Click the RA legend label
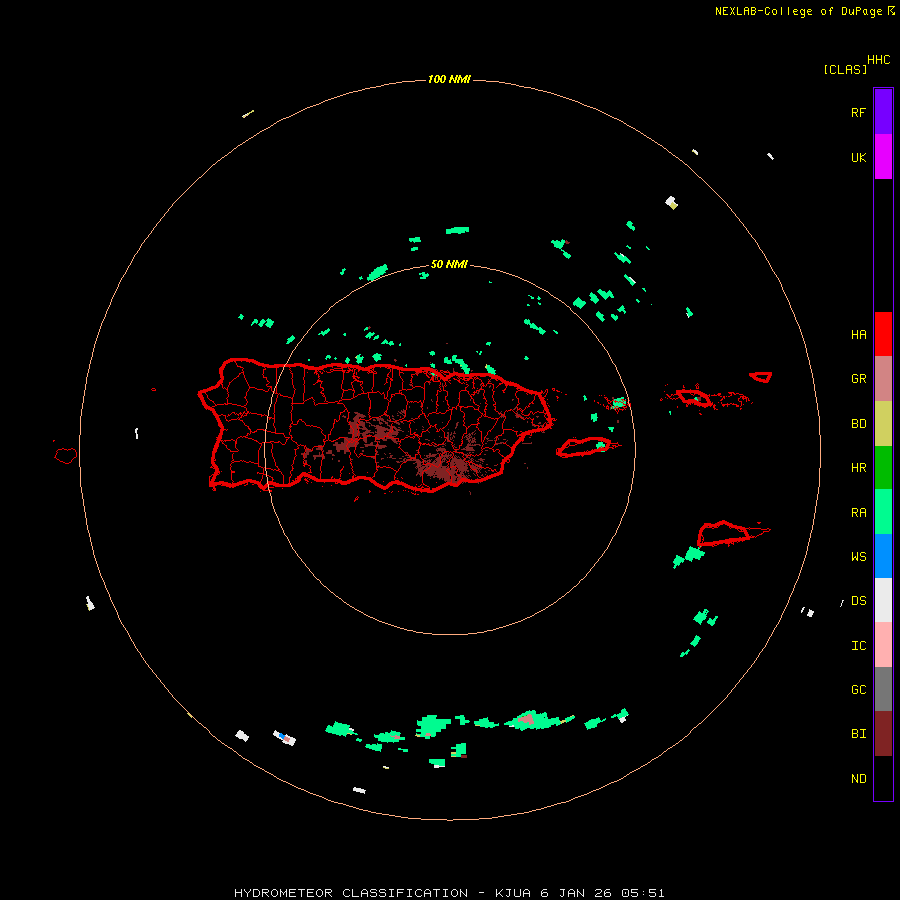 pyautogui.click(x=858, y=513)
